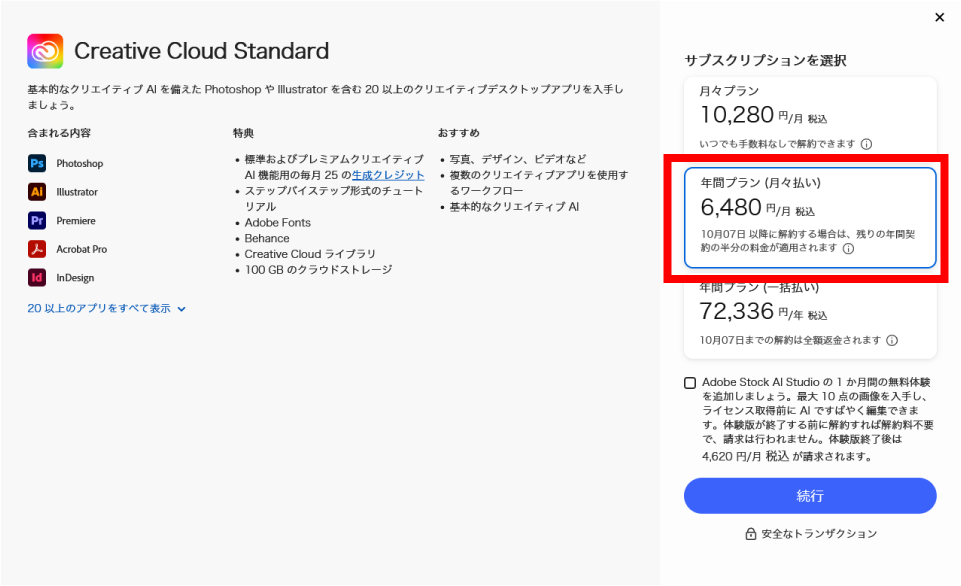Click the 特典 column heading
The width and height of the screenshot is (961, 586).
coord(243,133)
